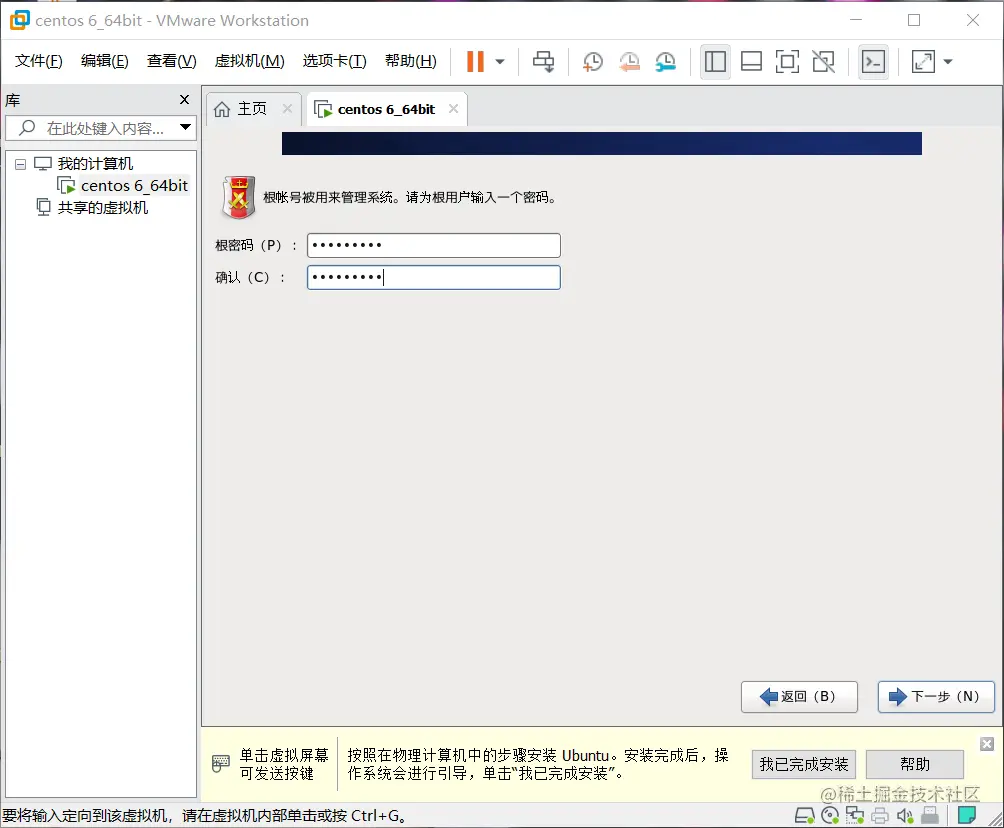
Task: Open the 虚拟机(M) menu
Action: [x=249, y=61]
